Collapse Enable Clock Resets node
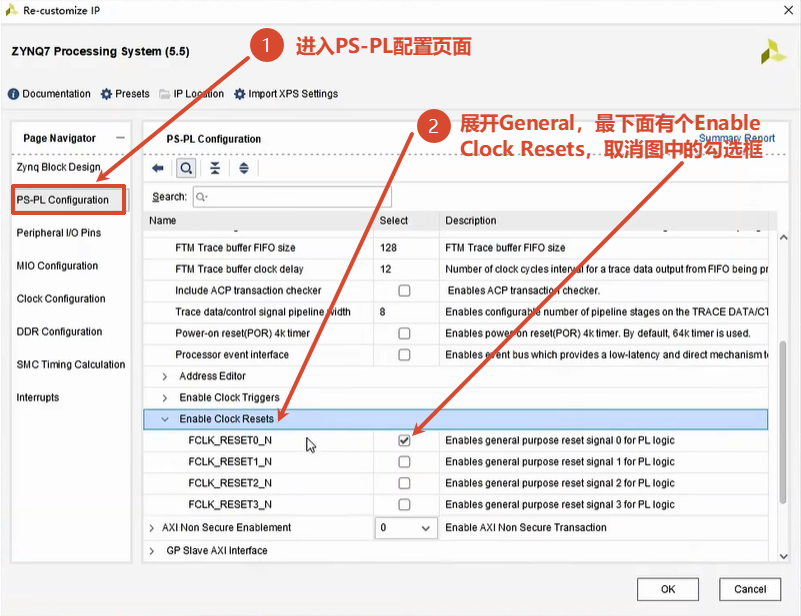Image resolution: width=801 pixels, height=616 pixels. [164, 419]
